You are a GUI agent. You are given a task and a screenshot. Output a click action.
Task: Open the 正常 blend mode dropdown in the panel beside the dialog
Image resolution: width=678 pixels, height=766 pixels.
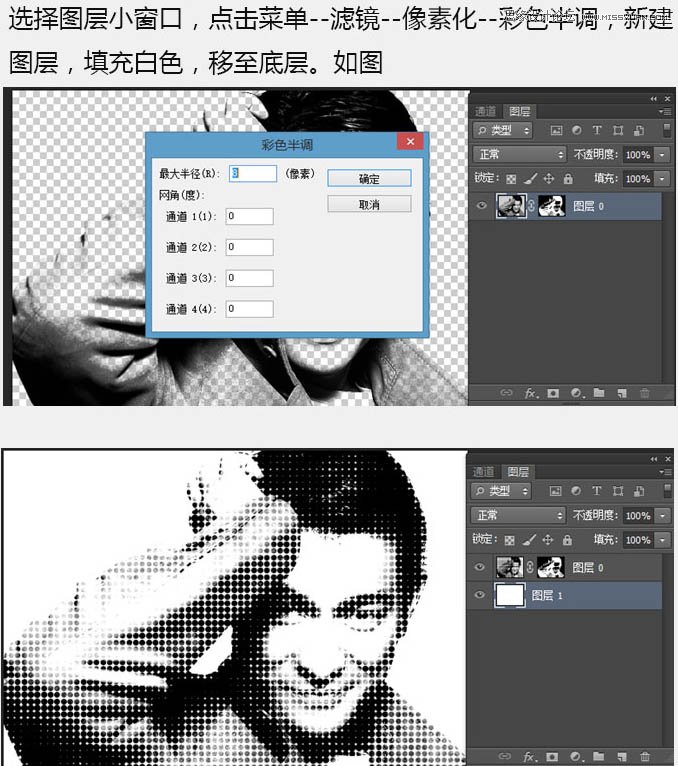click(x=519, y=154)
